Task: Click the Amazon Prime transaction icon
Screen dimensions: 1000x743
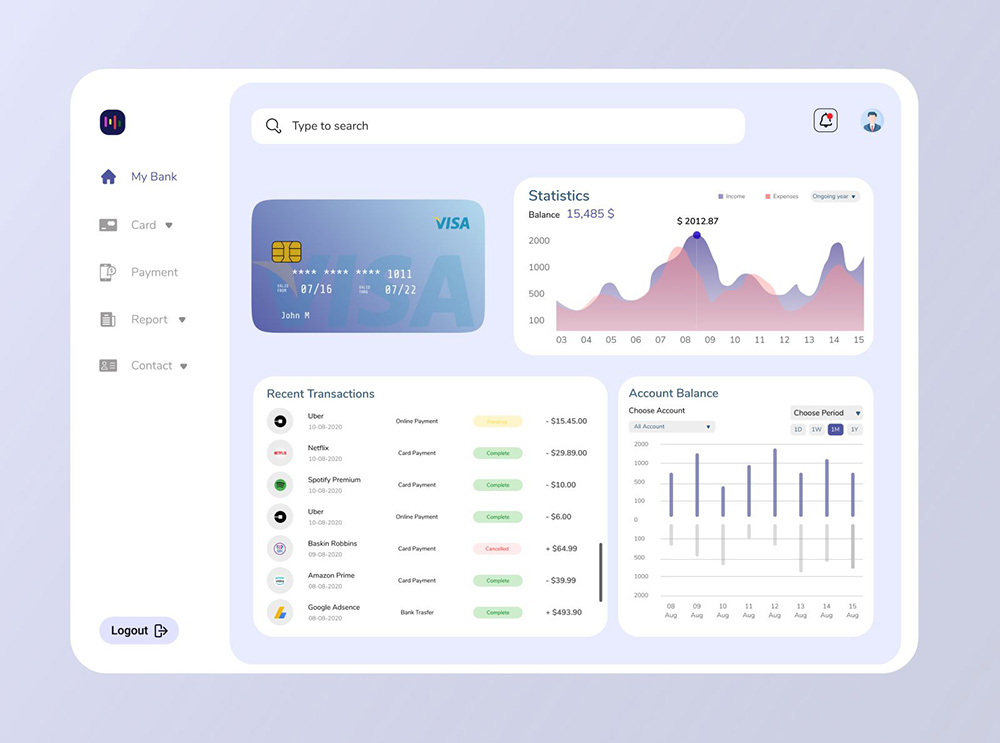Action: click(x=280, y=580)
